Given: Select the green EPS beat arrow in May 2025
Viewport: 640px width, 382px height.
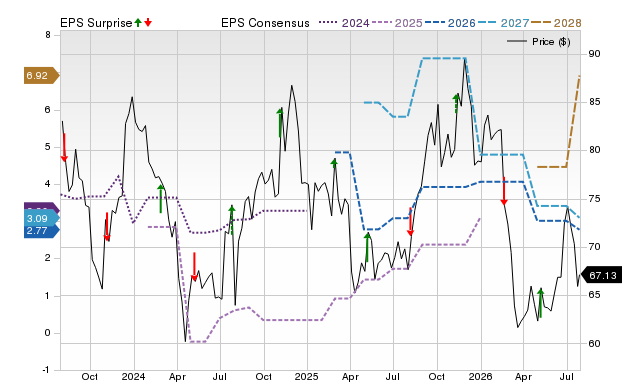Looking at the screenshot, I should (367, 247).
